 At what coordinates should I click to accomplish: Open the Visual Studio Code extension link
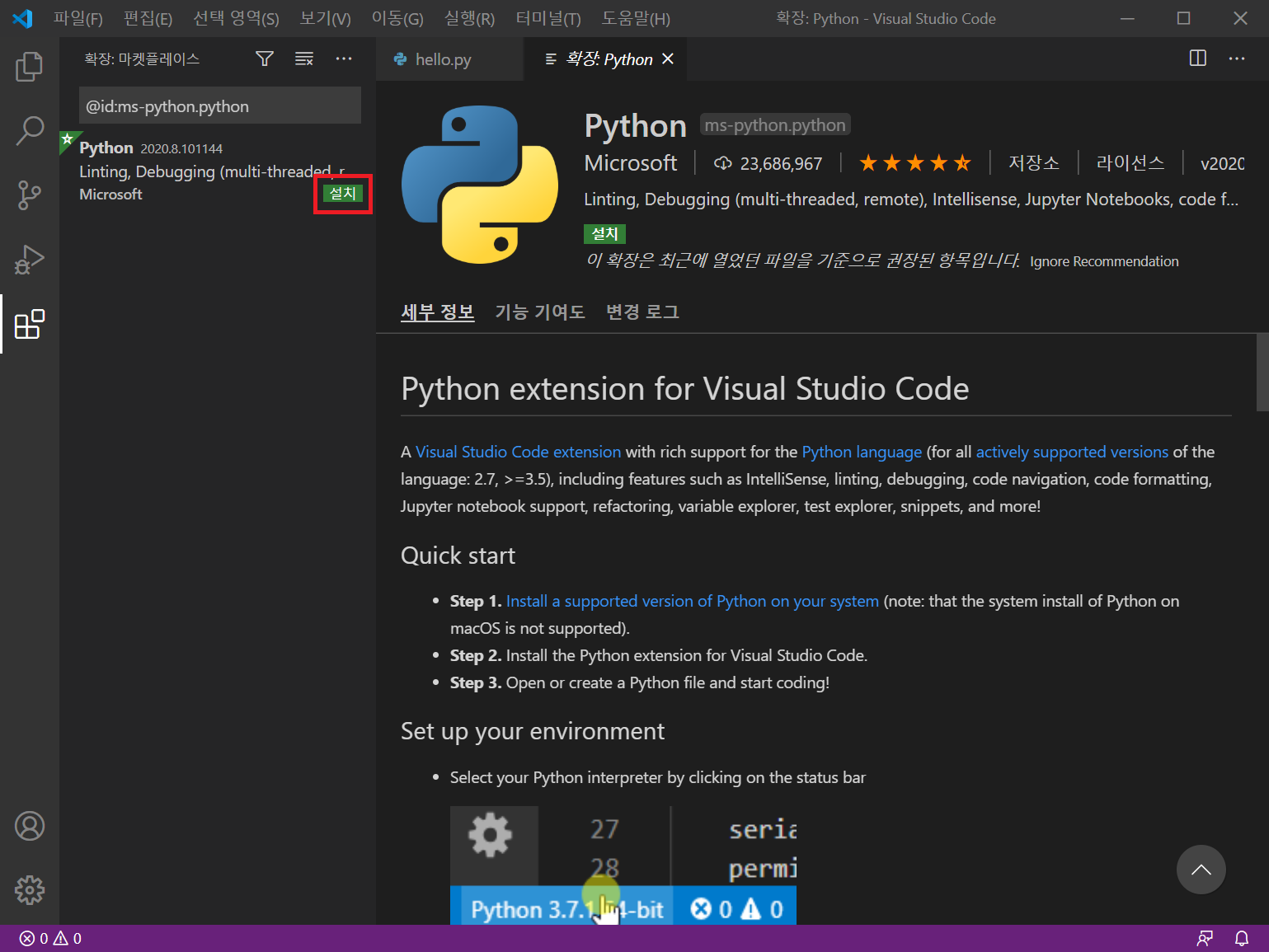click(518, 452)
